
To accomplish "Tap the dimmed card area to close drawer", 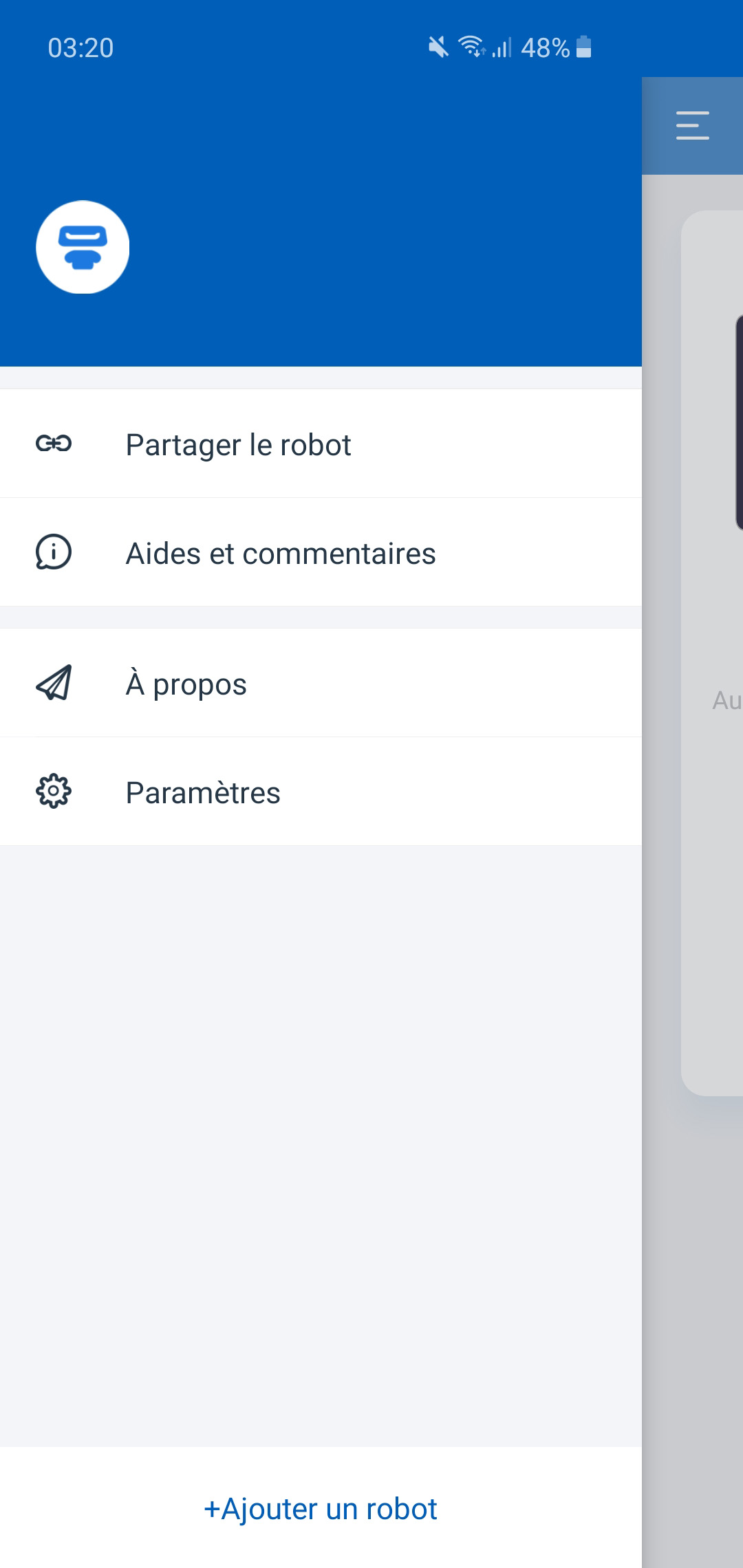I will pyautogui.click(x=712, y=894).
